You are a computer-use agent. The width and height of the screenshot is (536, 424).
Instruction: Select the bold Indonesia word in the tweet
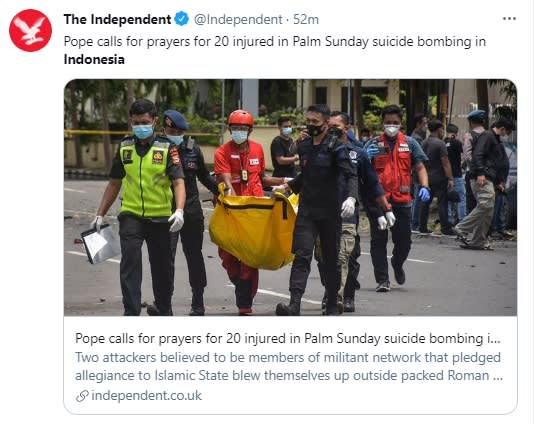94,59
